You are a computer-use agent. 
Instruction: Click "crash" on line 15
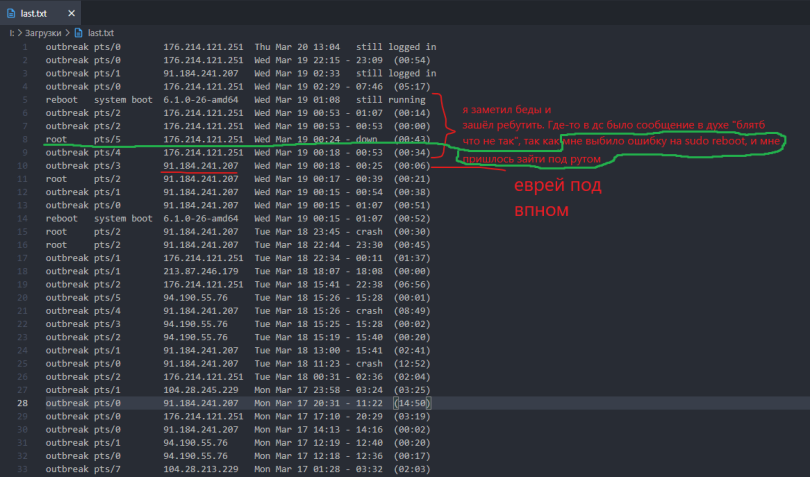coord(369,232)
